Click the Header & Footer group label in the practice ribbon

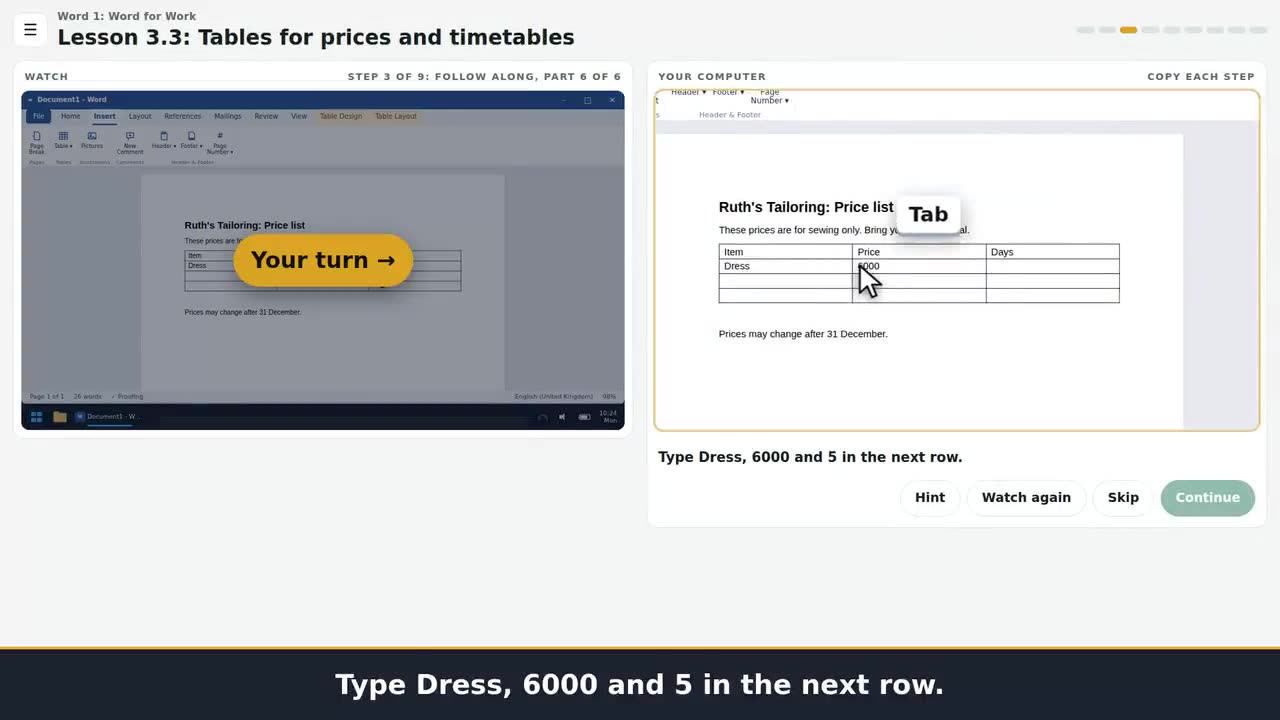click(730, 115)
